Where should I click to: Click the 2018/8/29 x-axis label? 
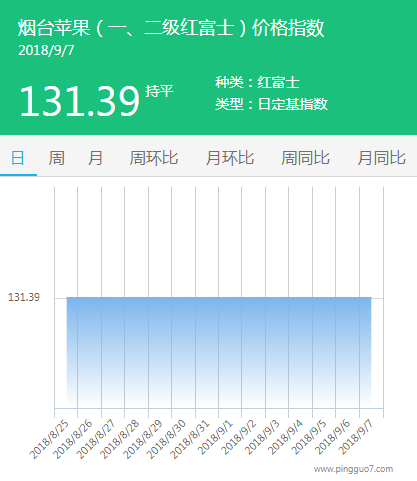tap(143, 439)
